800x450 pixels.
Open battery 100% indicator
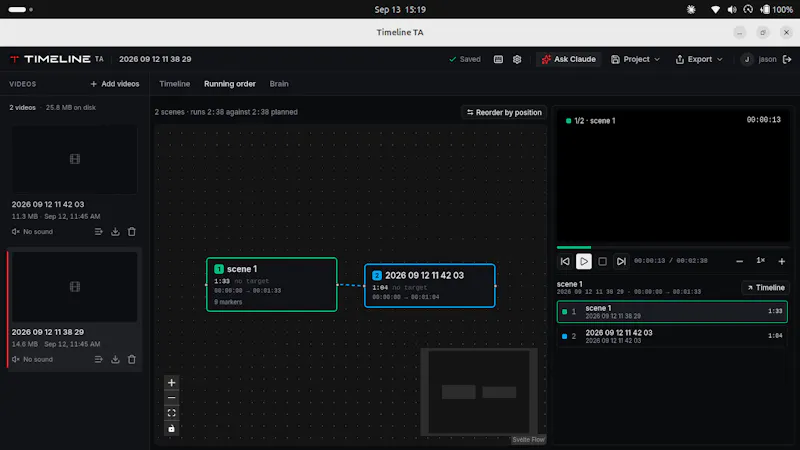[x=777, y=10]
